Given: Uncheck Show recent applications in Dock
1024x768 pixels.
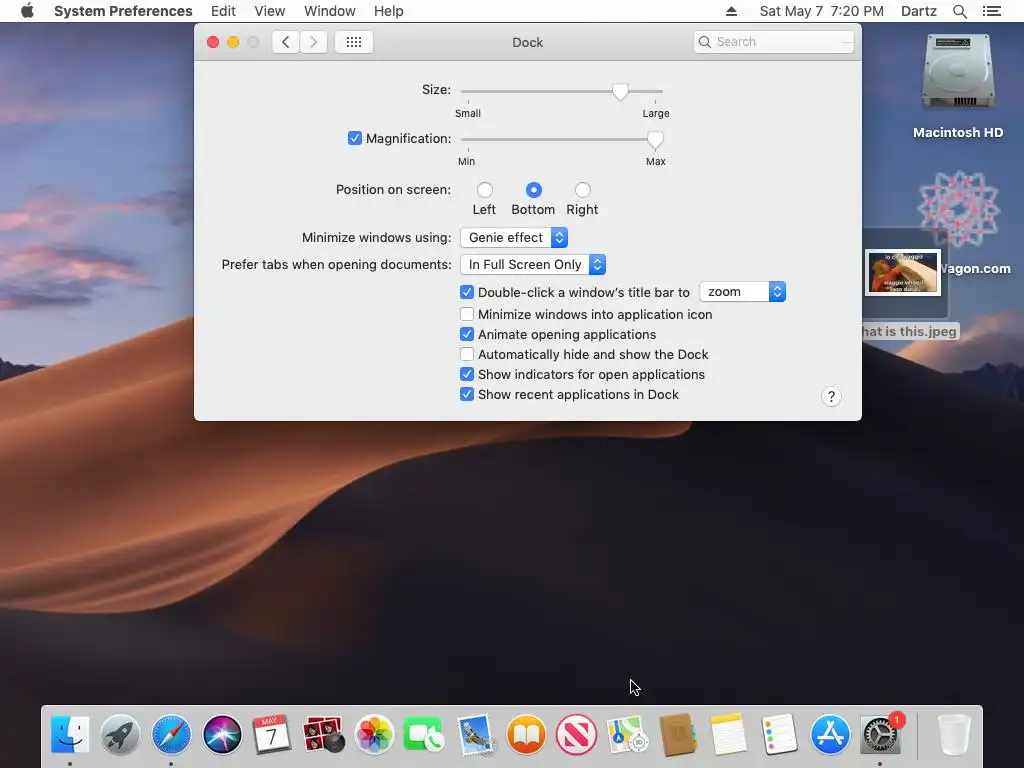Looking at the screenshot, I should click(x=467, y=394).
